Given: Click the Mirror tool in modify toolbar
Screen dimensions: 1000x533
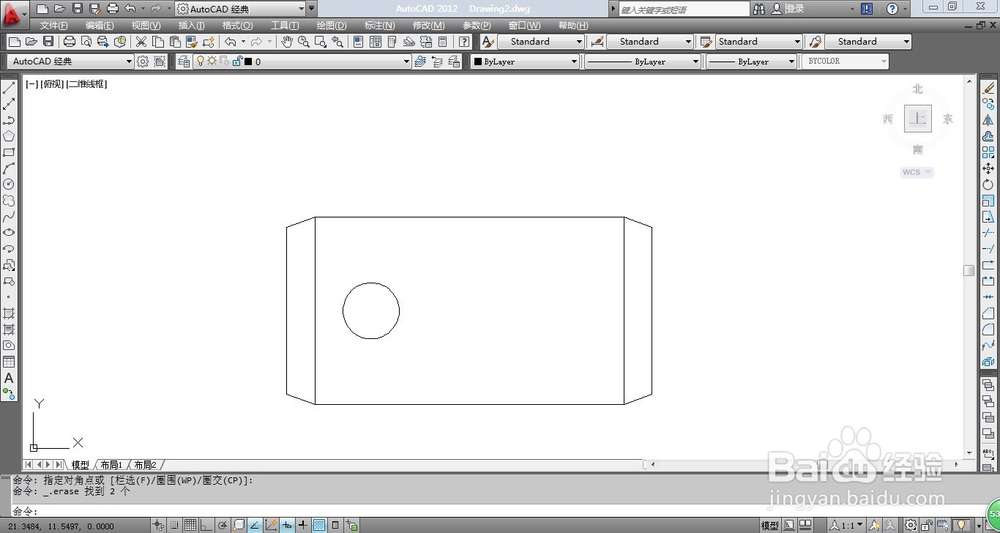Looking at the screenshot, I should click(988, 120).
